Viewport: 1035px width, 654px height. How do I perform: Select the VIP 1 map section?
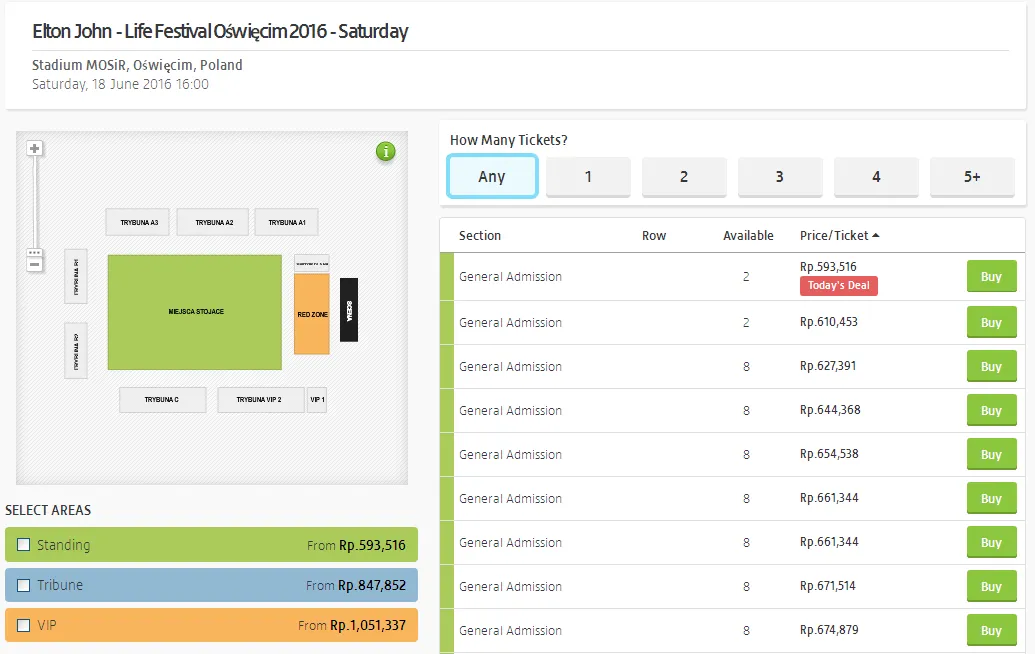(x=317, y=400)
